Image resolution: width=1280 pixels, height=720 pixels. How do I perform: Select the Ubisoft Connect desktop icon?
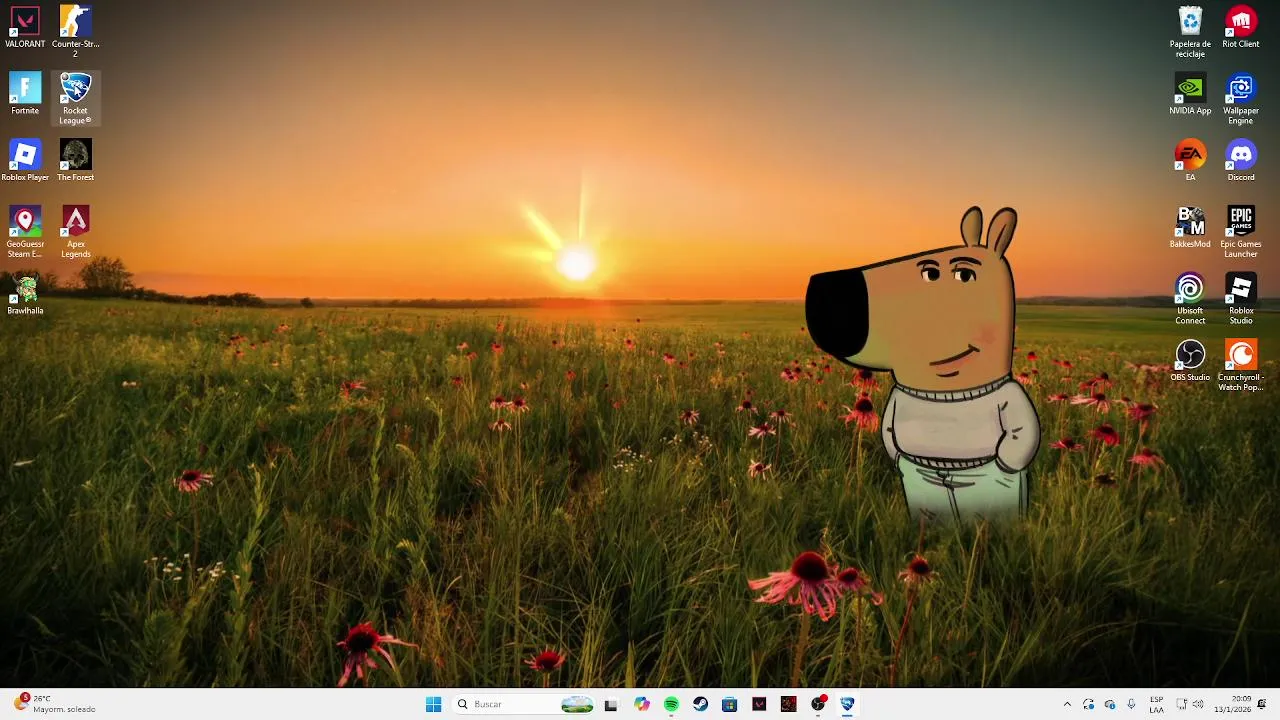tap(1190, 299)
